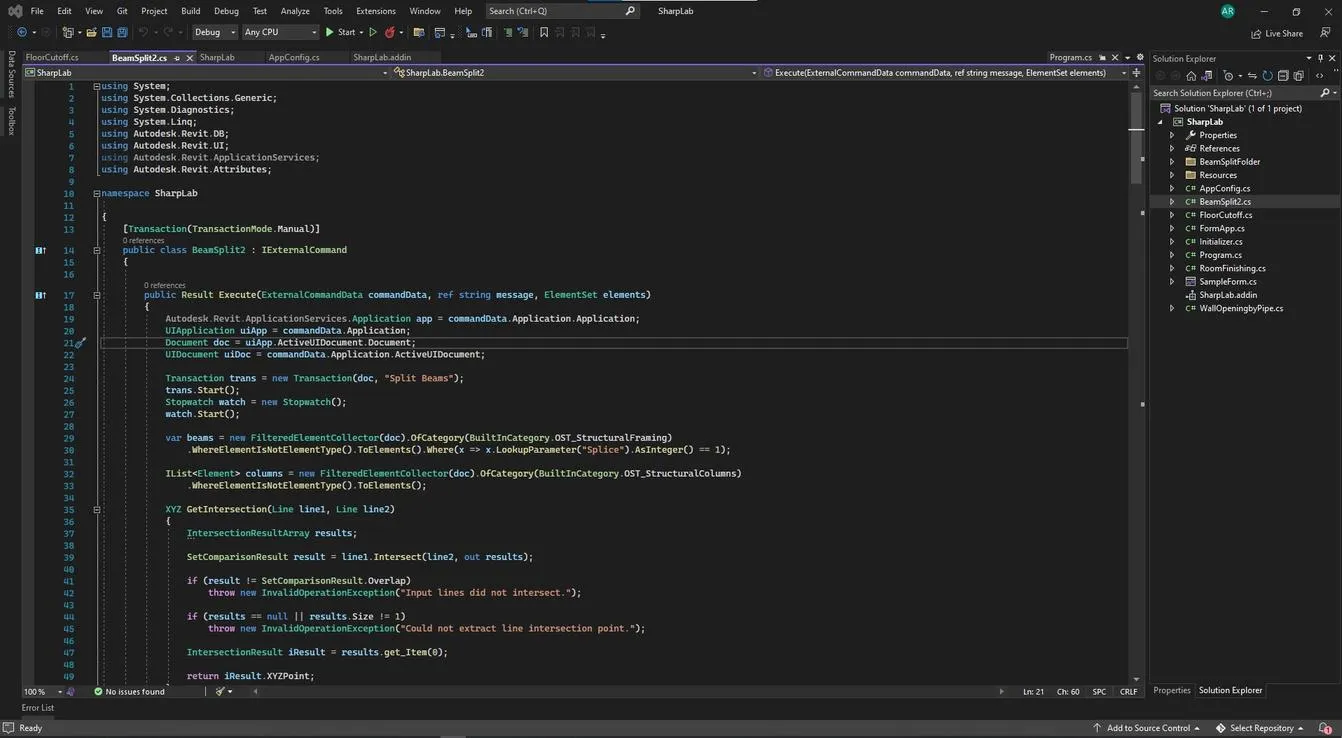Click the Navigate Backward toolbar icon

[21, 32]
